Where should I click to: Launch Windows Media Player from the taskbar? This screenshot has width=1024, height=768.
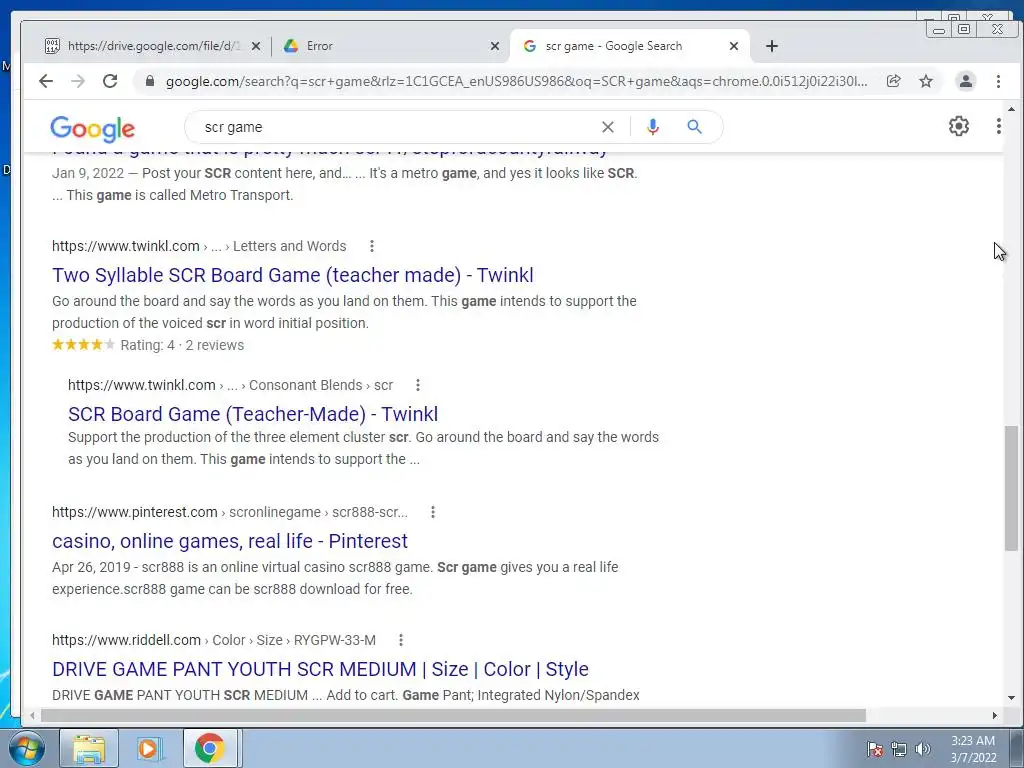click(x=148, y=748)
